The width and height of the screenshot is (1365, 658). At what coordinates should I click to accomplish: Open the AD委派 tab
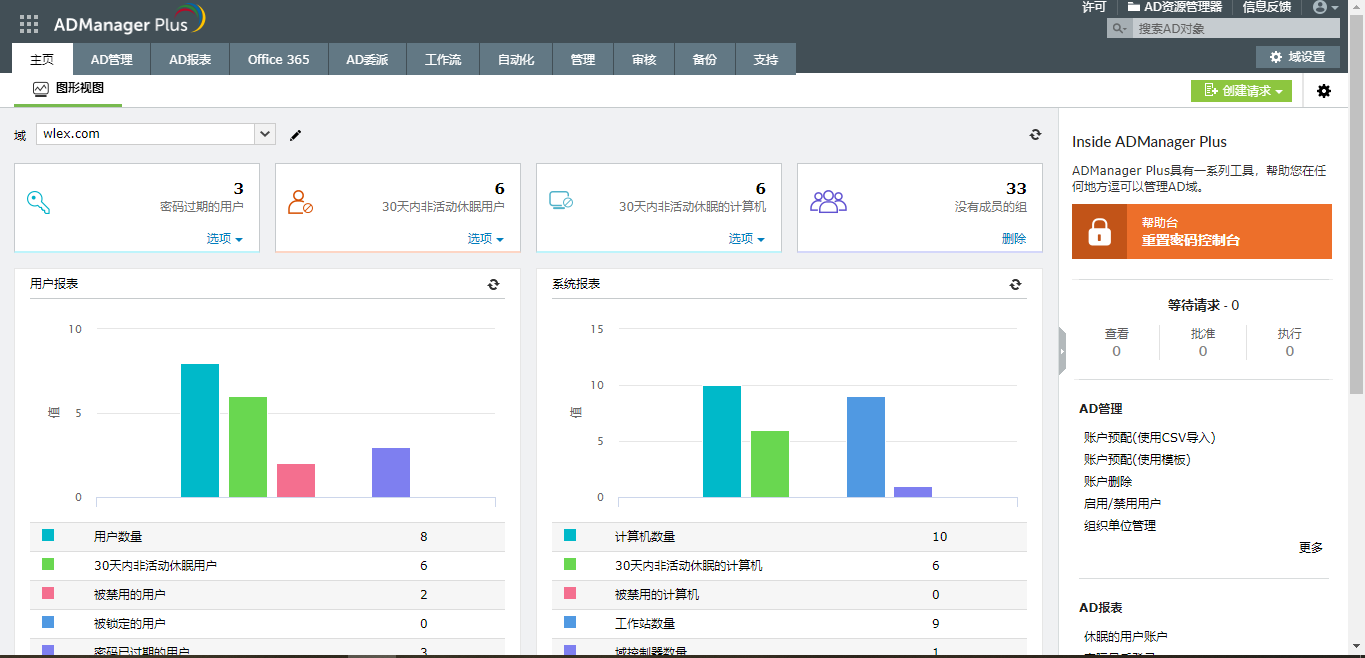[367, 59]
